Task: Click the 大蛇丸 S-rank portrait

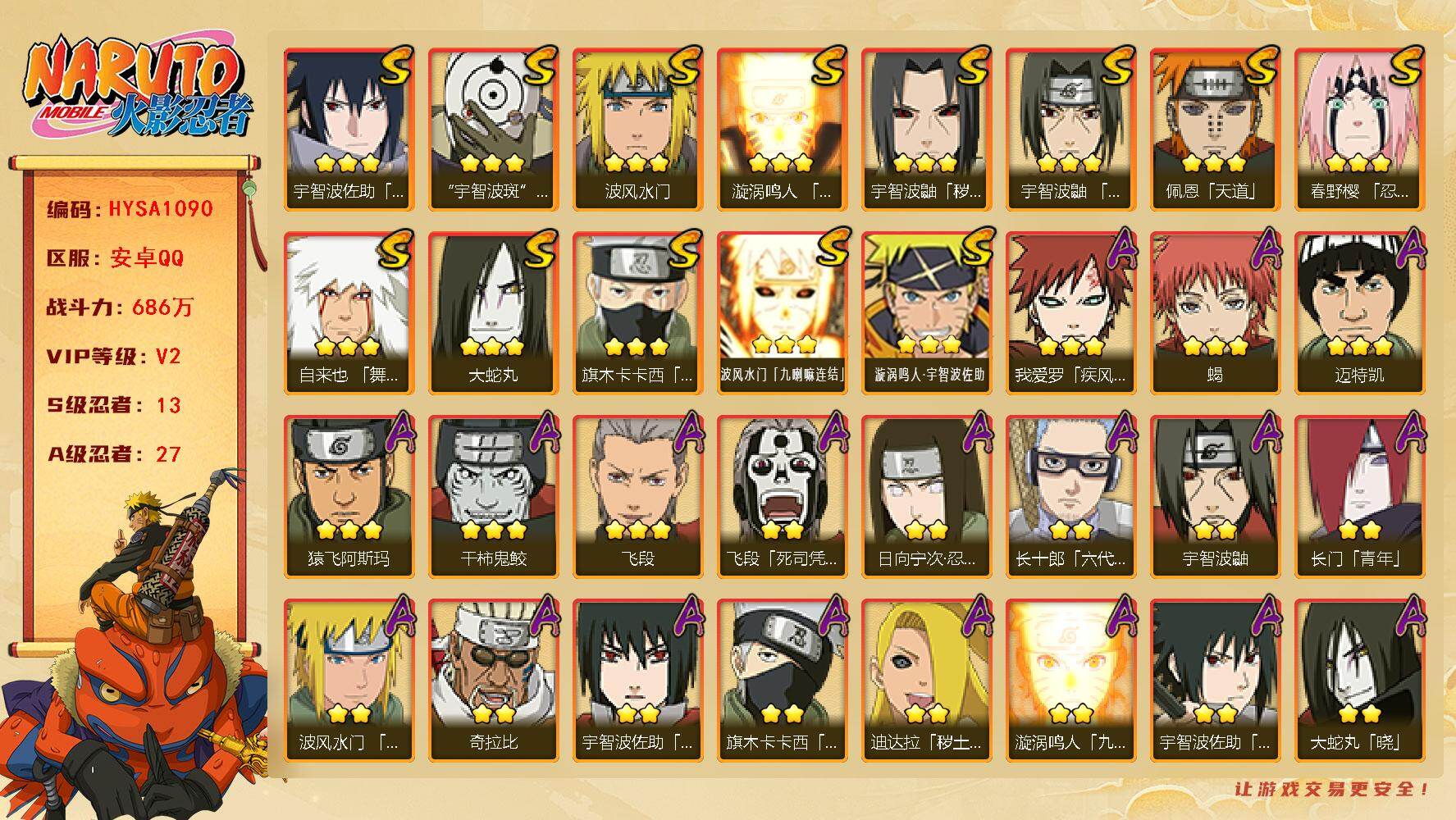Action: click(x=493, y=313)
